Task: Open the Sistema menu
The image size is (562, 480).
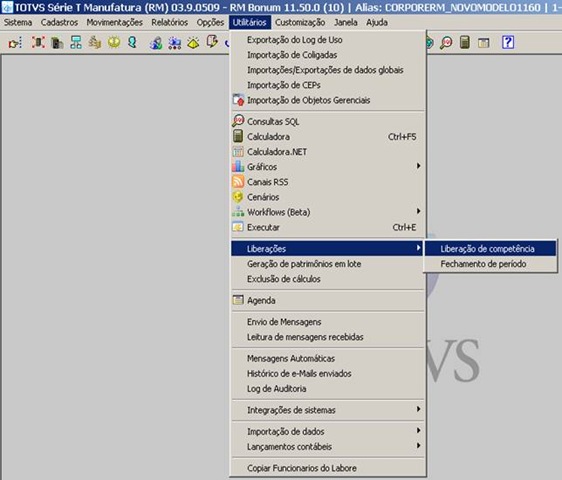Action: coord(18,22)
